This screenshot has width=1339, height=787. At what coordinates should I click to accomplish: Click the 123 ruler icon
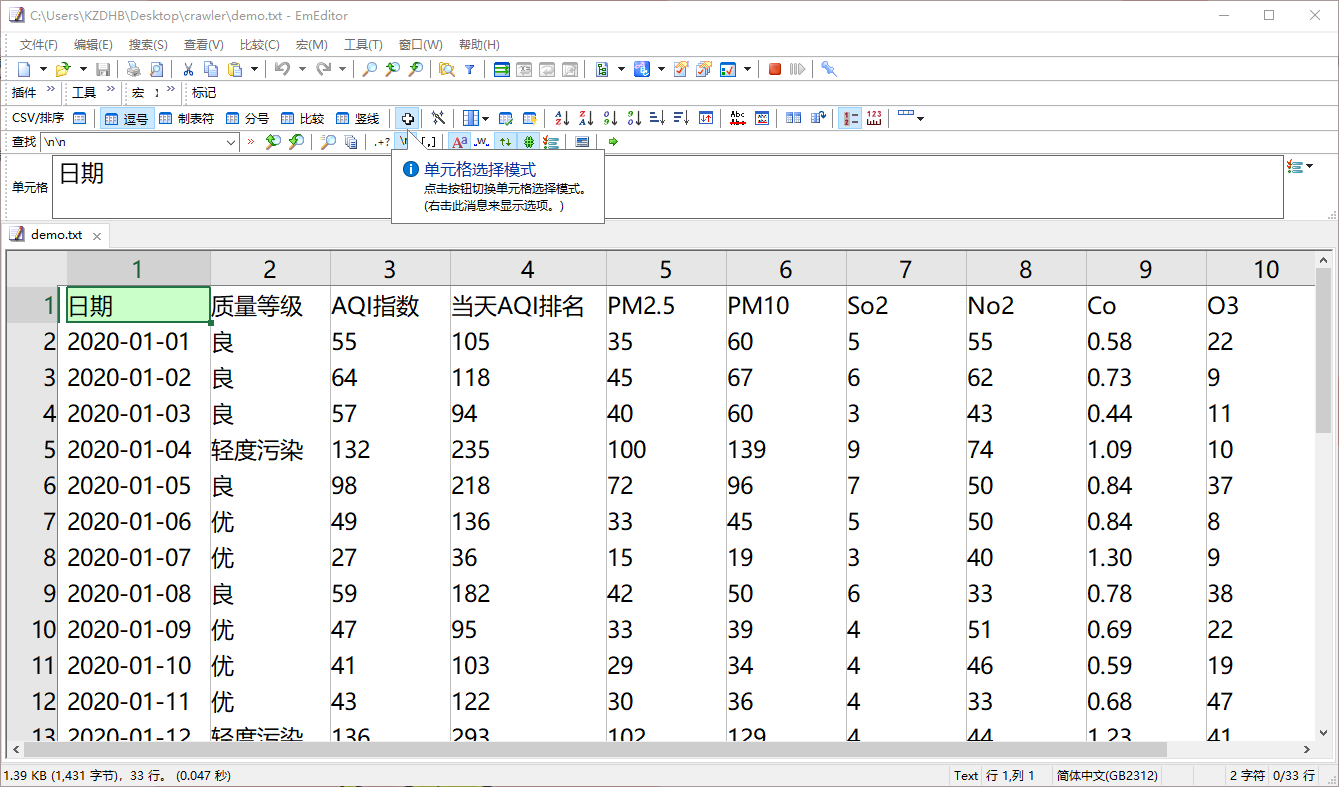[x=875, y=118]
